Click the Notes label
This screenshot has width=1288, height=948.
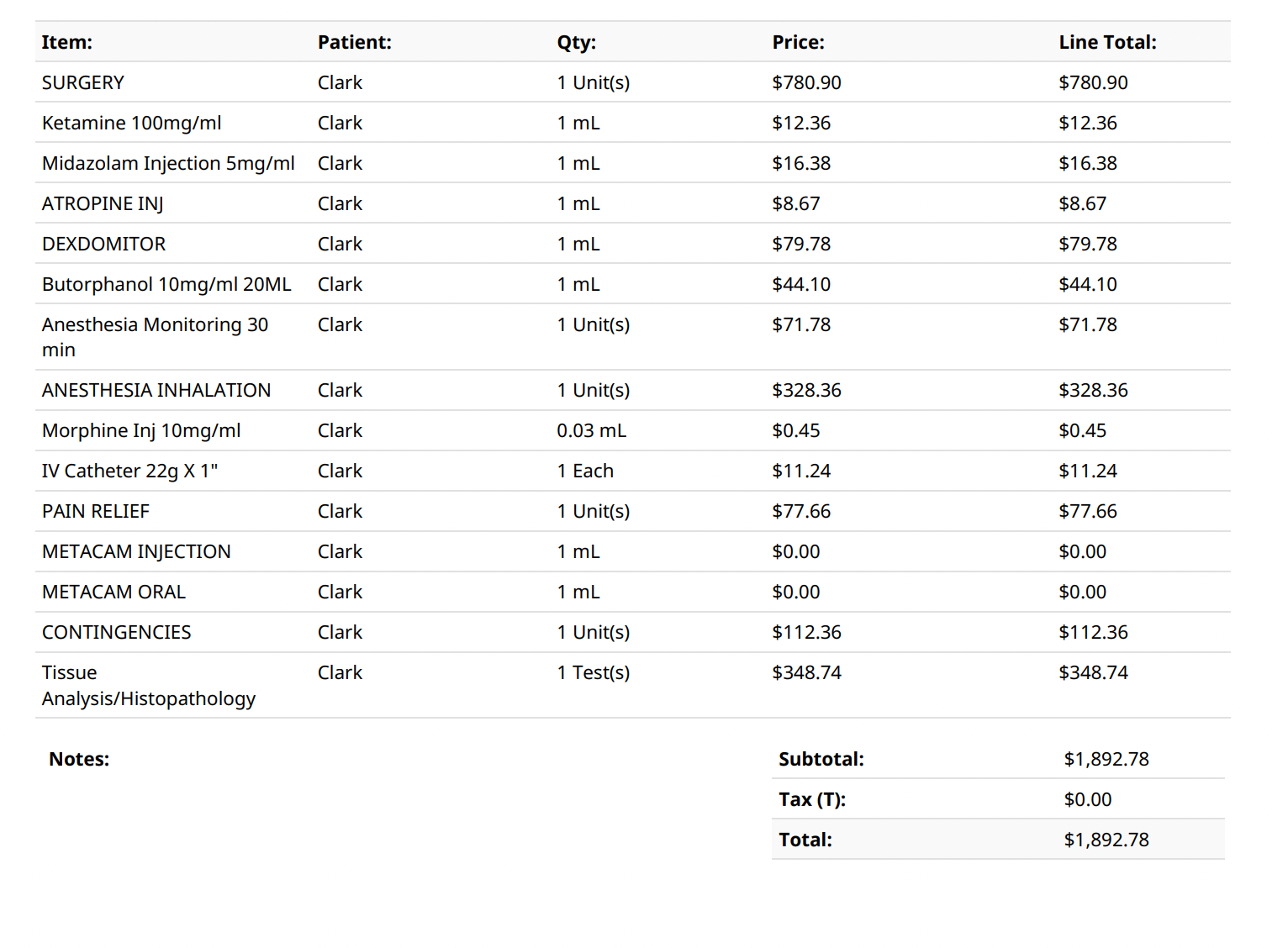(79, 759)
